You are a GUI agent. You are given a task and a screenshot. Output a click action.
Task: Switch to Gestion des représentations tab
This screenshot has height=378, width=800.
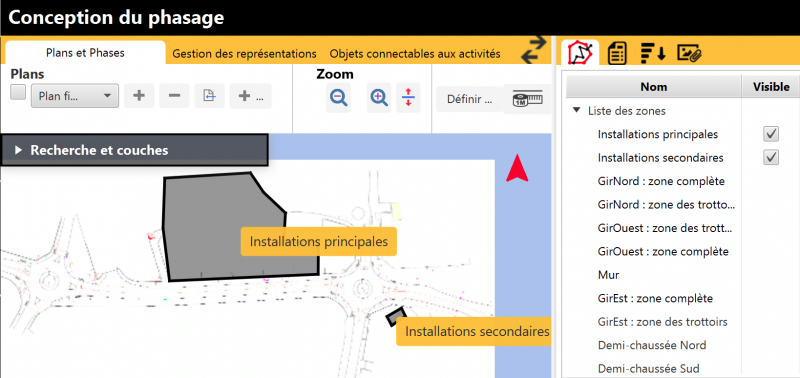point(244,54)
